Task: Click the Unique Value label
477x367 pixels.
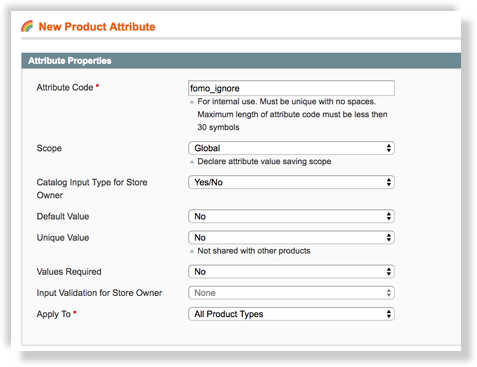Action: tap(63, 238)
